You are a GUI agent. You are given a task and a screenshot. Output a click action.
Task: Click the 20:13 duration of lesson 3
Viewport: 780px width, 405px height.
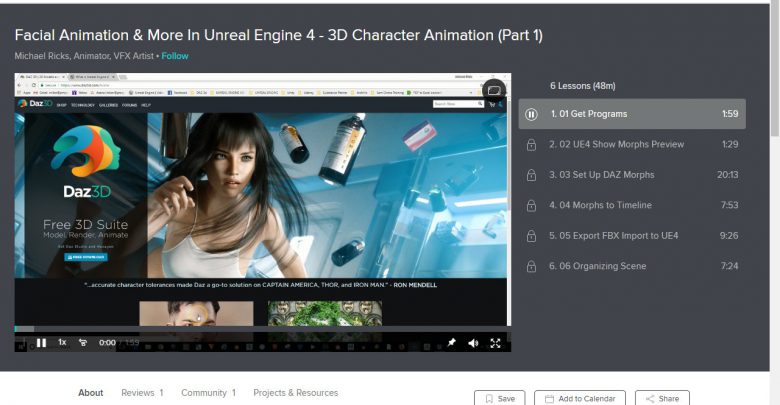tap(727, 175)
